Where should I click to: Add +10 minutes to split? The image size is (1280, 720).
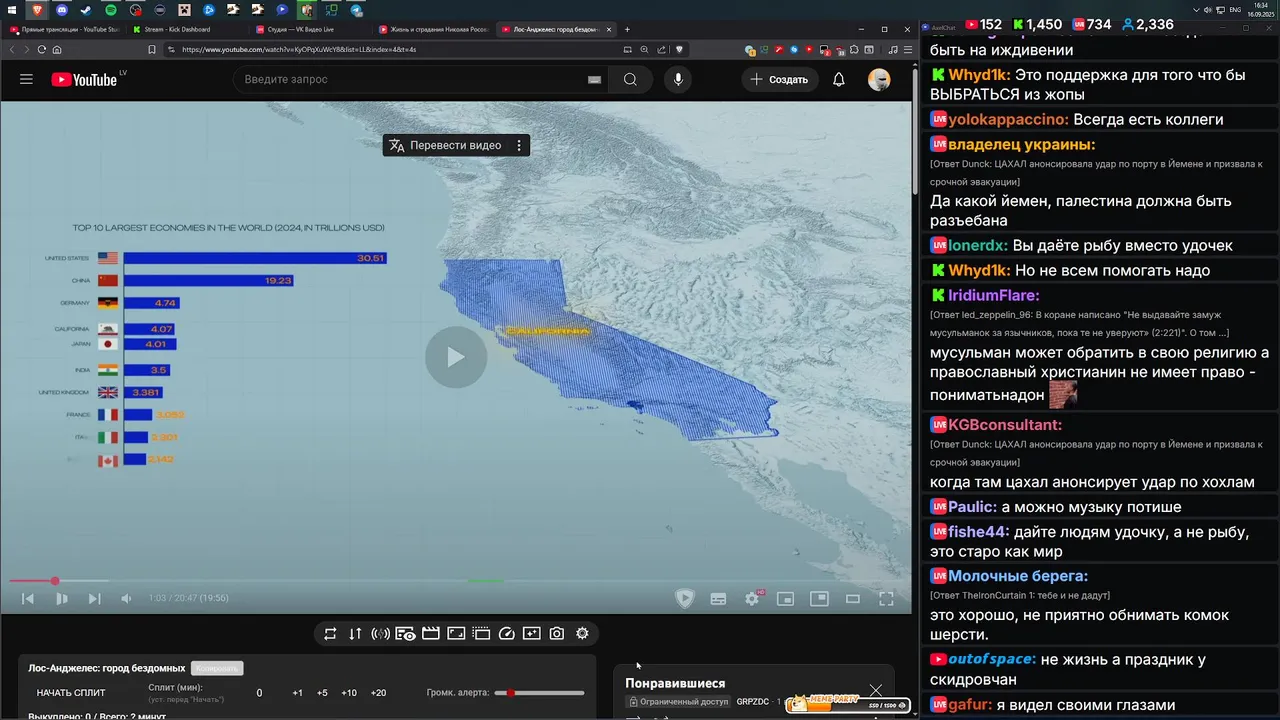pyautogui.click(x=349, y=693)
